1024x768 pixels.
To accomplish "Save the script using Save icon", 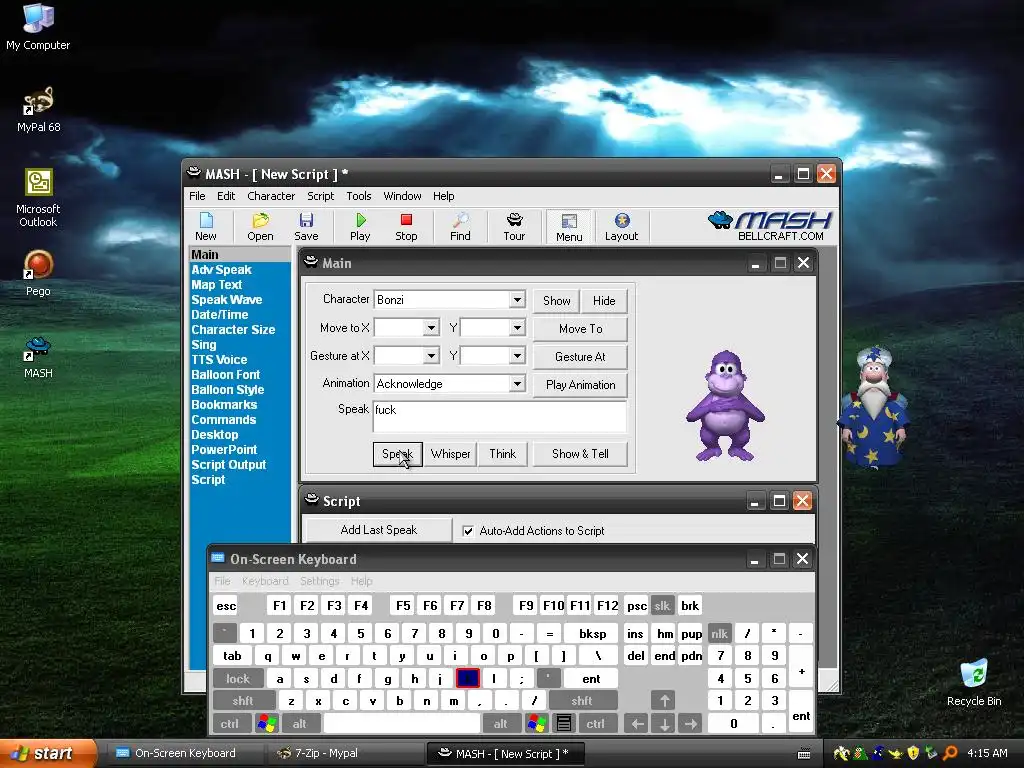I will 306,227.
